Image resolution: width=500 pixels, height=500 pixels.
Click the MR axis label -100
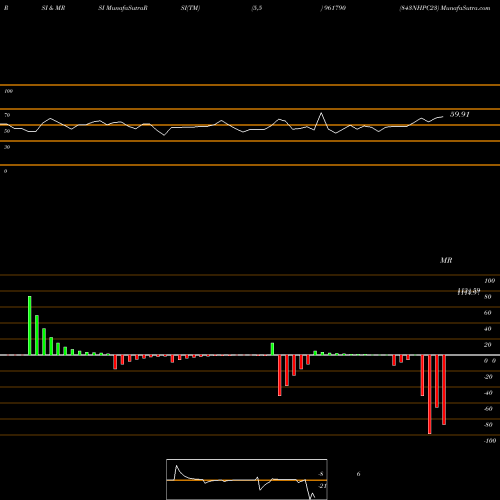(x=490, y=441)
